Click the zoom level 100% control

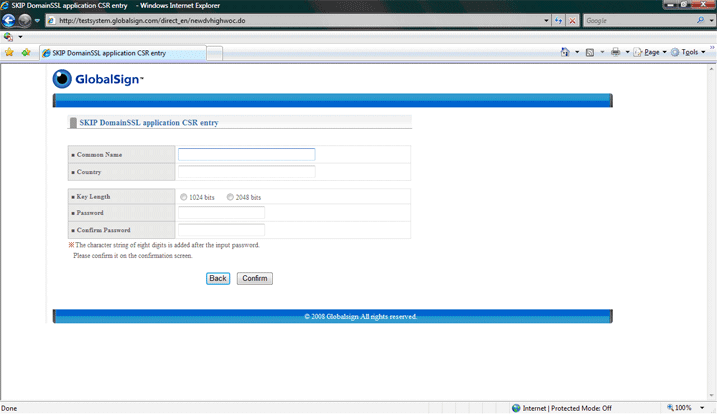pyautogui.click(x=679, y=408)
